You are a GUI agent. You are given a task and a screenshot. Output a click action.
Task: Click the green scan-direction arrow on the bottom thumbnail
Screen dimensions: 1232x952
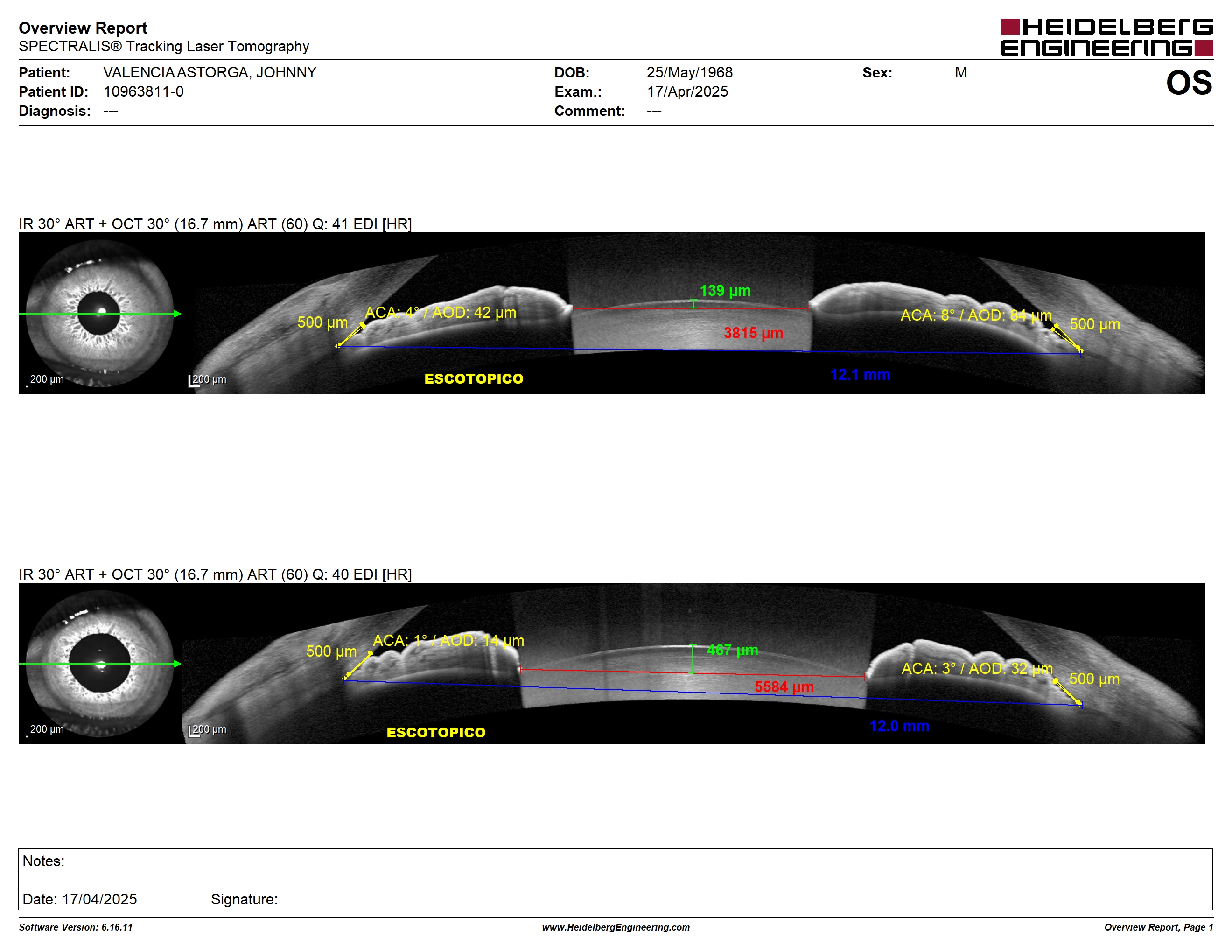100,664
